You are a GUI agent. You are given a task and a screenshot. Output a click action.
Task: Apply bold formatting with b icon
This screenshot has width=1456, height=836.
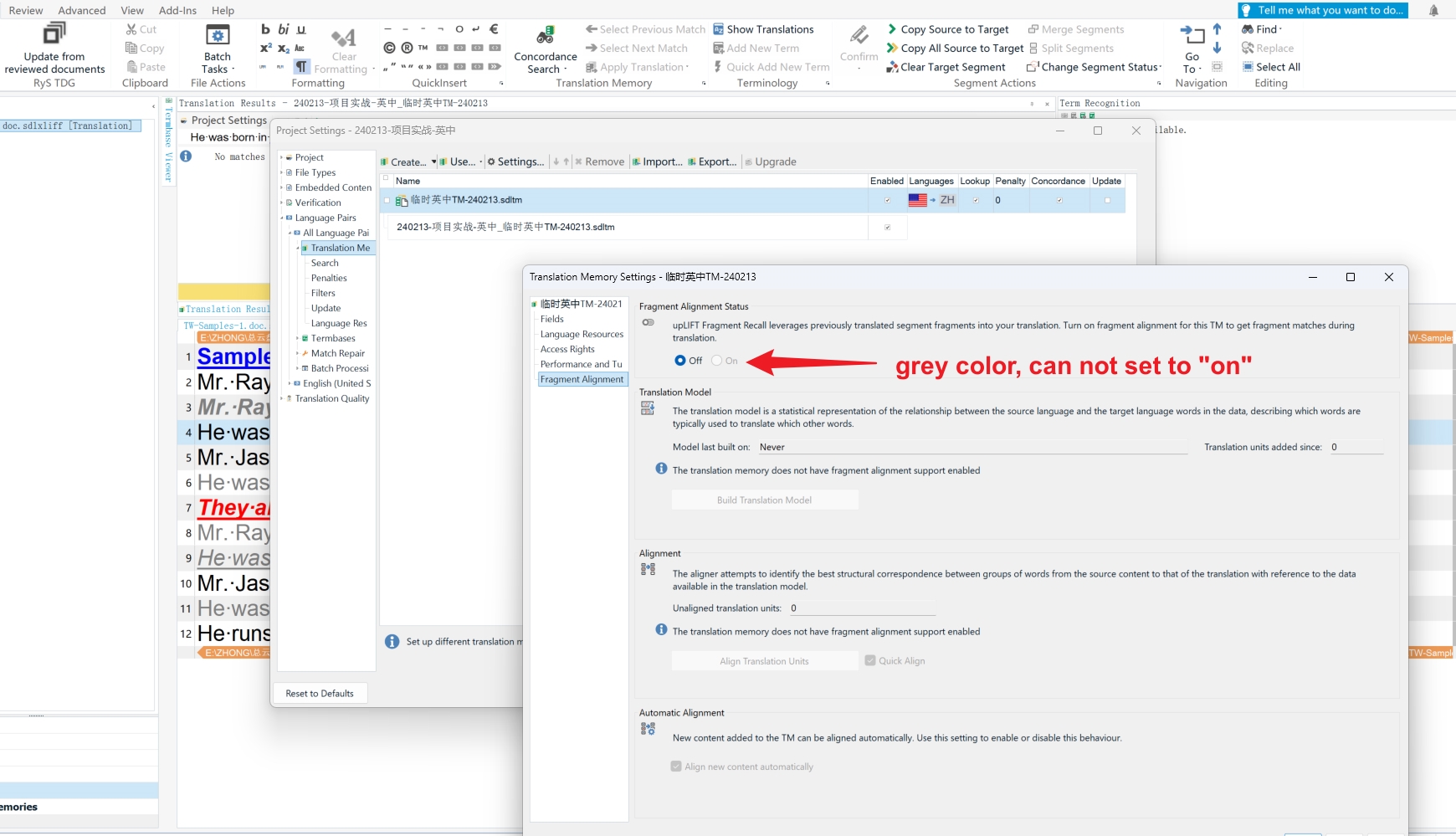click(265, 29)
